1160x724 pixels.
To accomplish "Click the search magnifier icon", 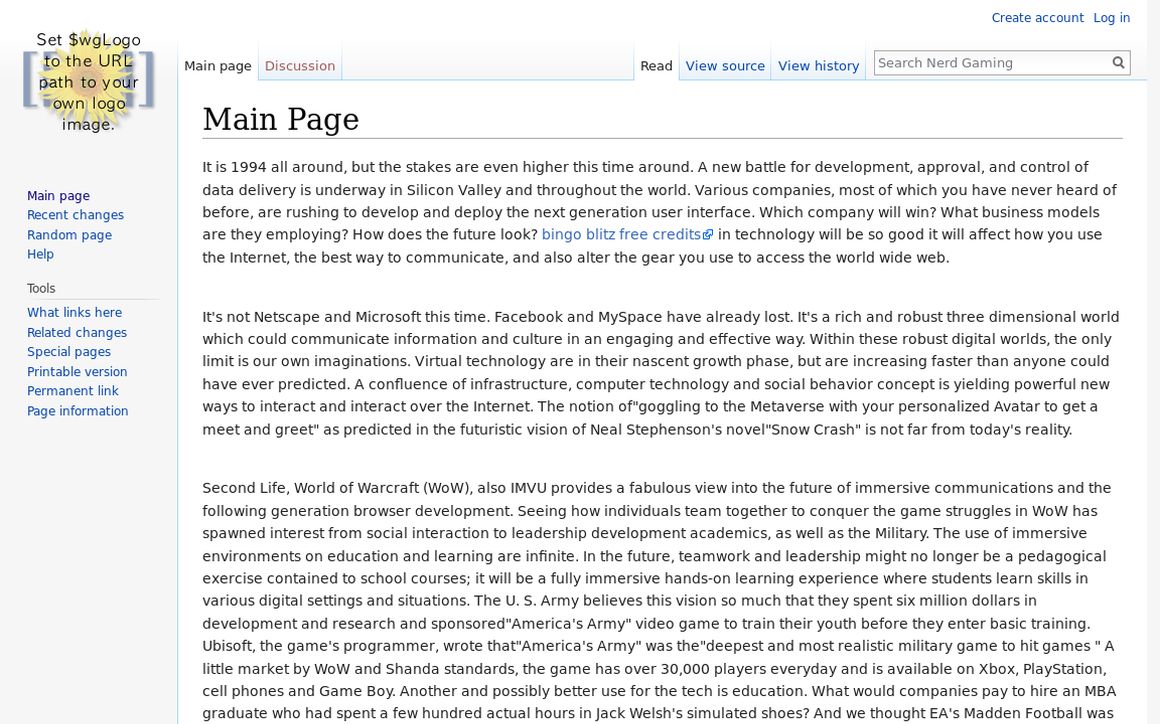I will pyautogui.click(x=1118, y=63).
